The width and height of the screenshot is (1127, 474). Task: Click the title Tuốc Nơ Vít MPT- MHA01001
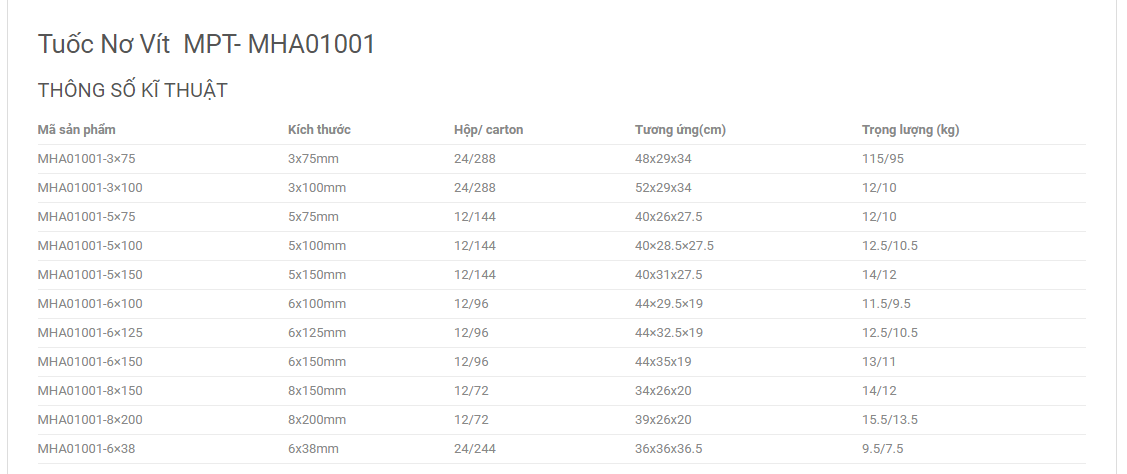tap(206, 45)
